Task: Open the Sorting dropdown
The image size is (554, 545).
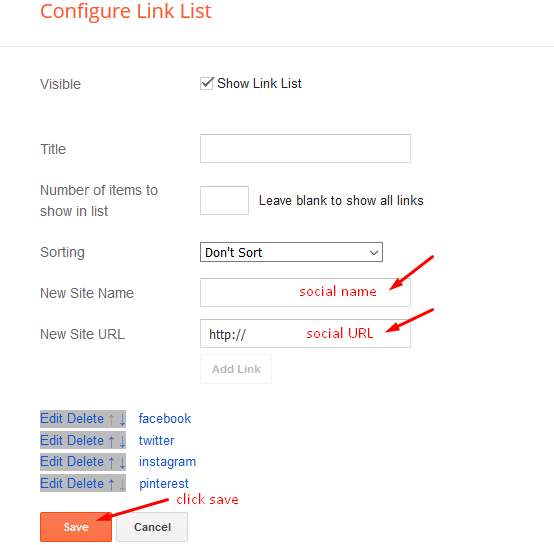Action: tap(291, 252)
